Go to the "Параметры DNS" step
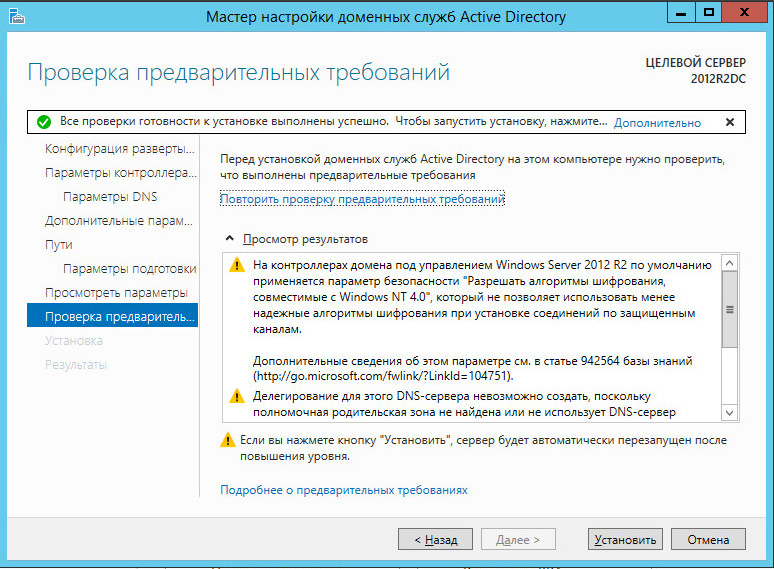 click(110, 197)
